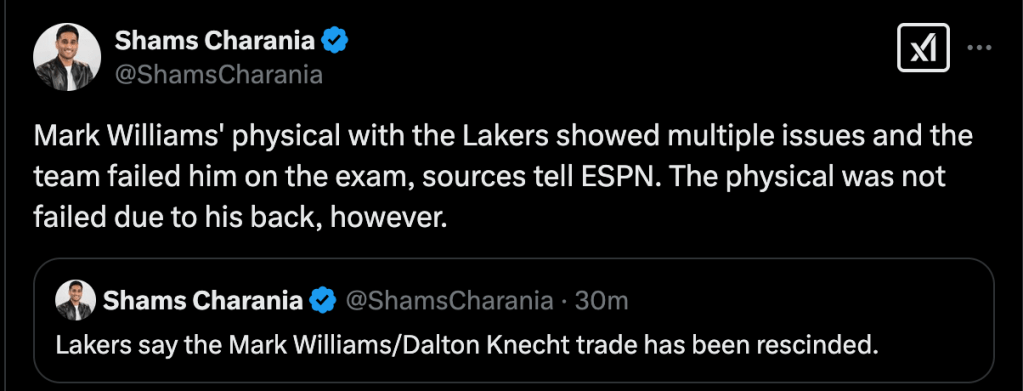Click the Shams Charania name in quoted post
Viewport: 1023px width, 391px height.
(x=203, y=300)
